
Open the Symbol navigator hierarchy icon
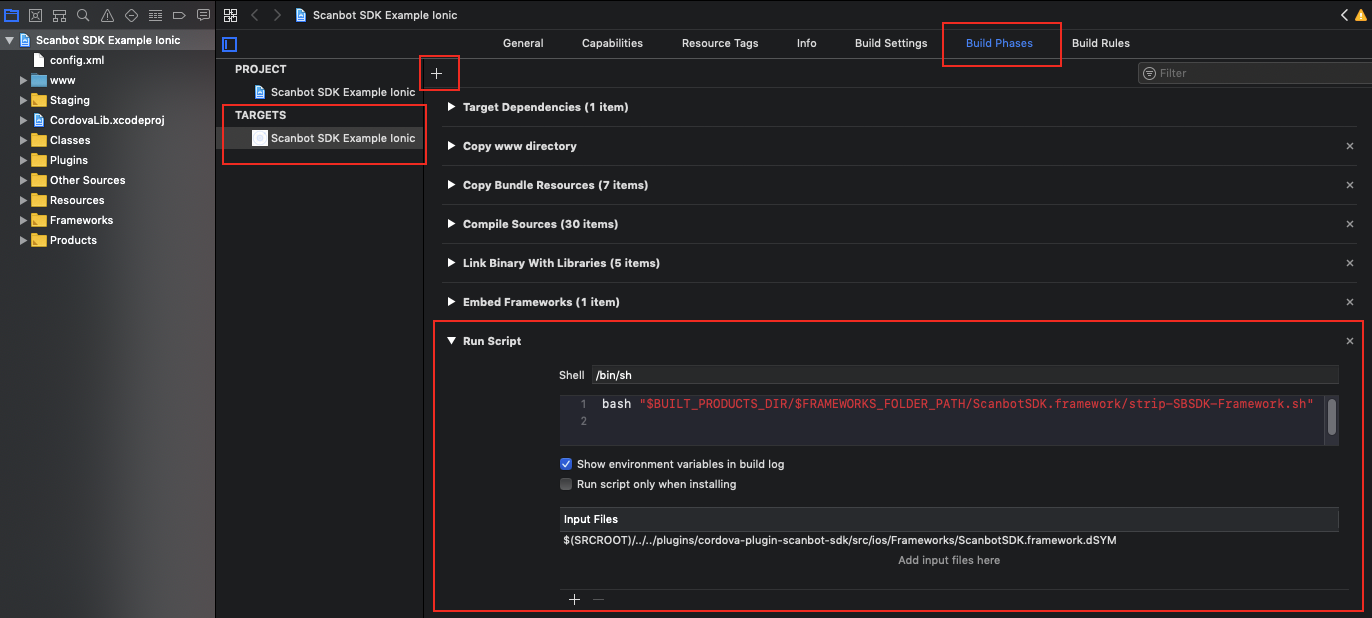coord(60,15)
